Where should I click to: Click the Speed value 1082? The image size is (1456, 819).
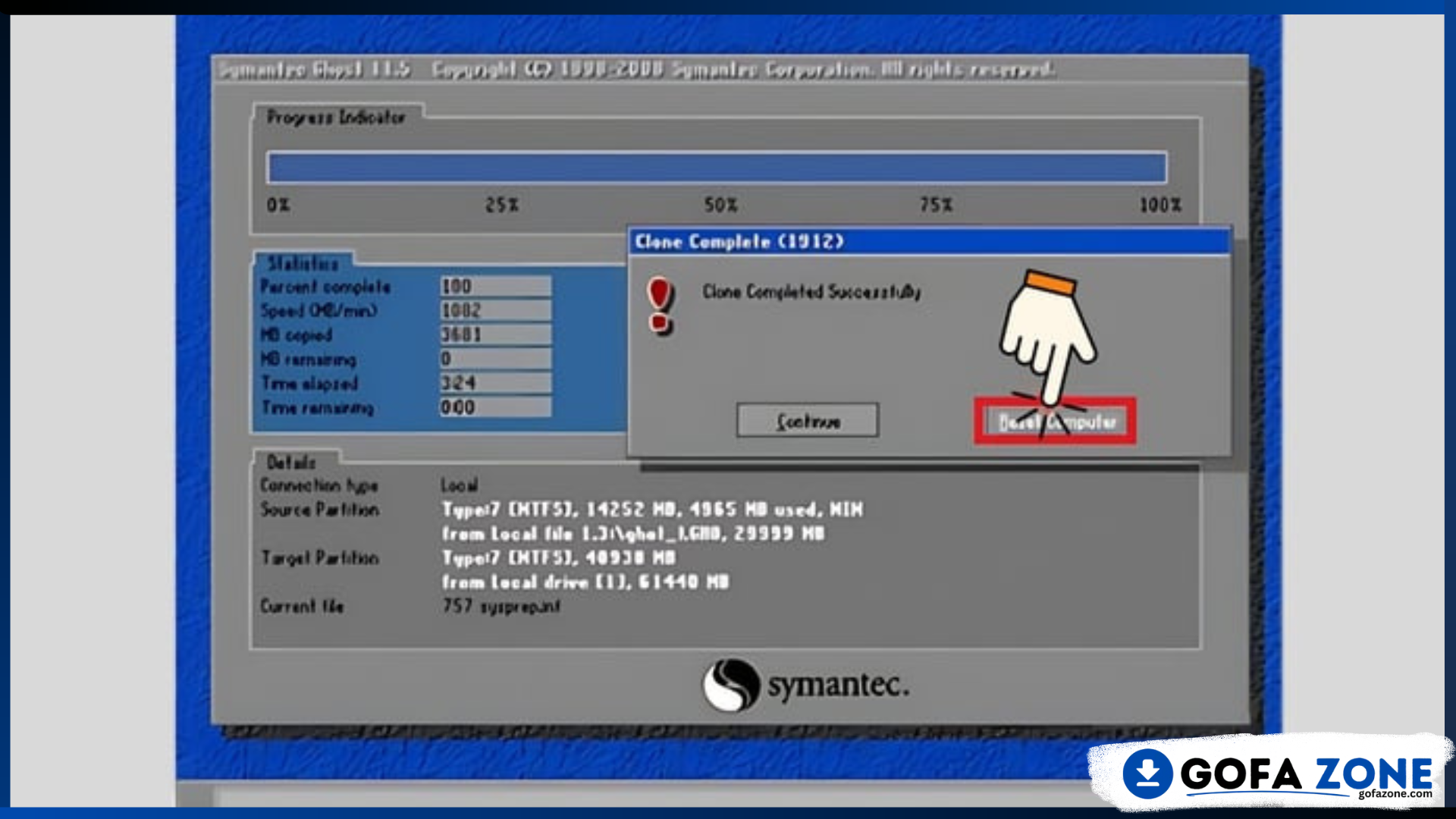click(495, 310)
